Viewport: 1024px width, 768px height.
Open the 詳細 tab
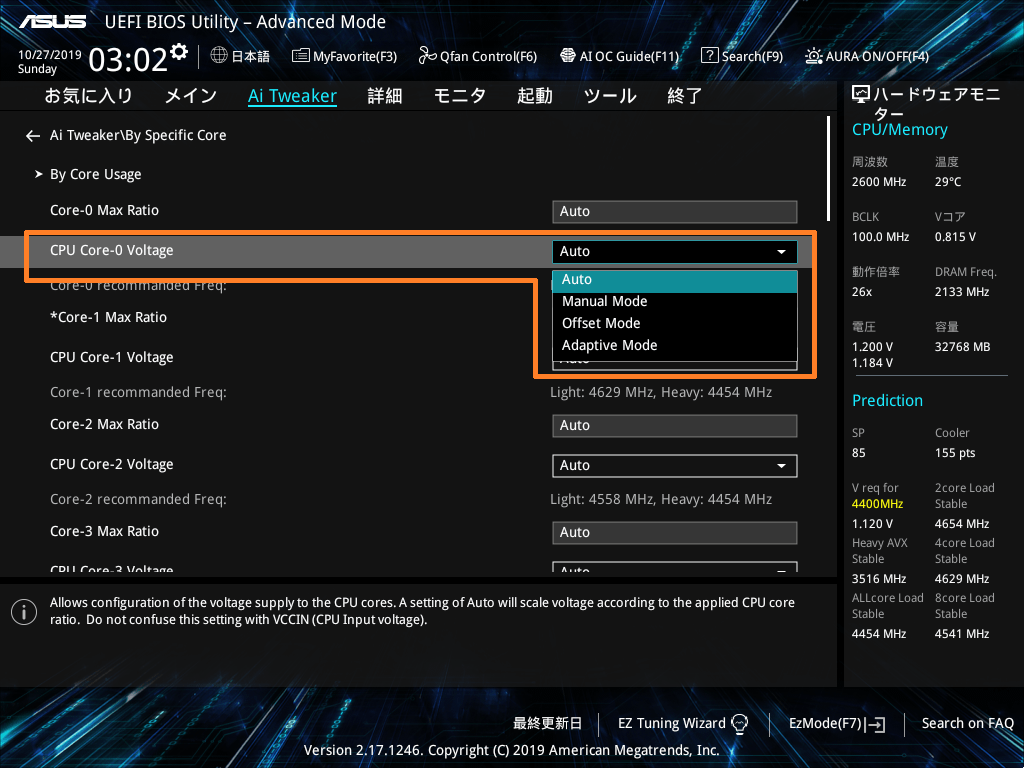pyautogui.click(x=385, y=96)
